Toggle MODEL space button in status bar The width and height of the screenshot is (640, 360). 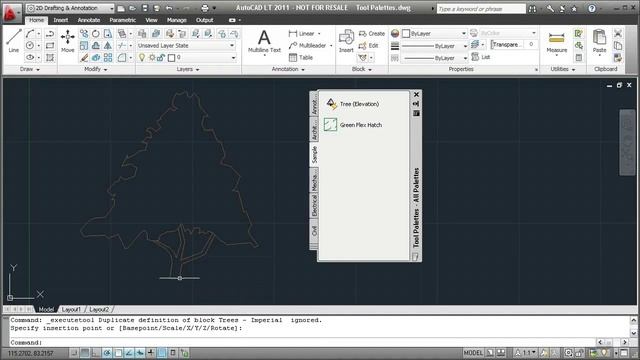click(473, 353)
